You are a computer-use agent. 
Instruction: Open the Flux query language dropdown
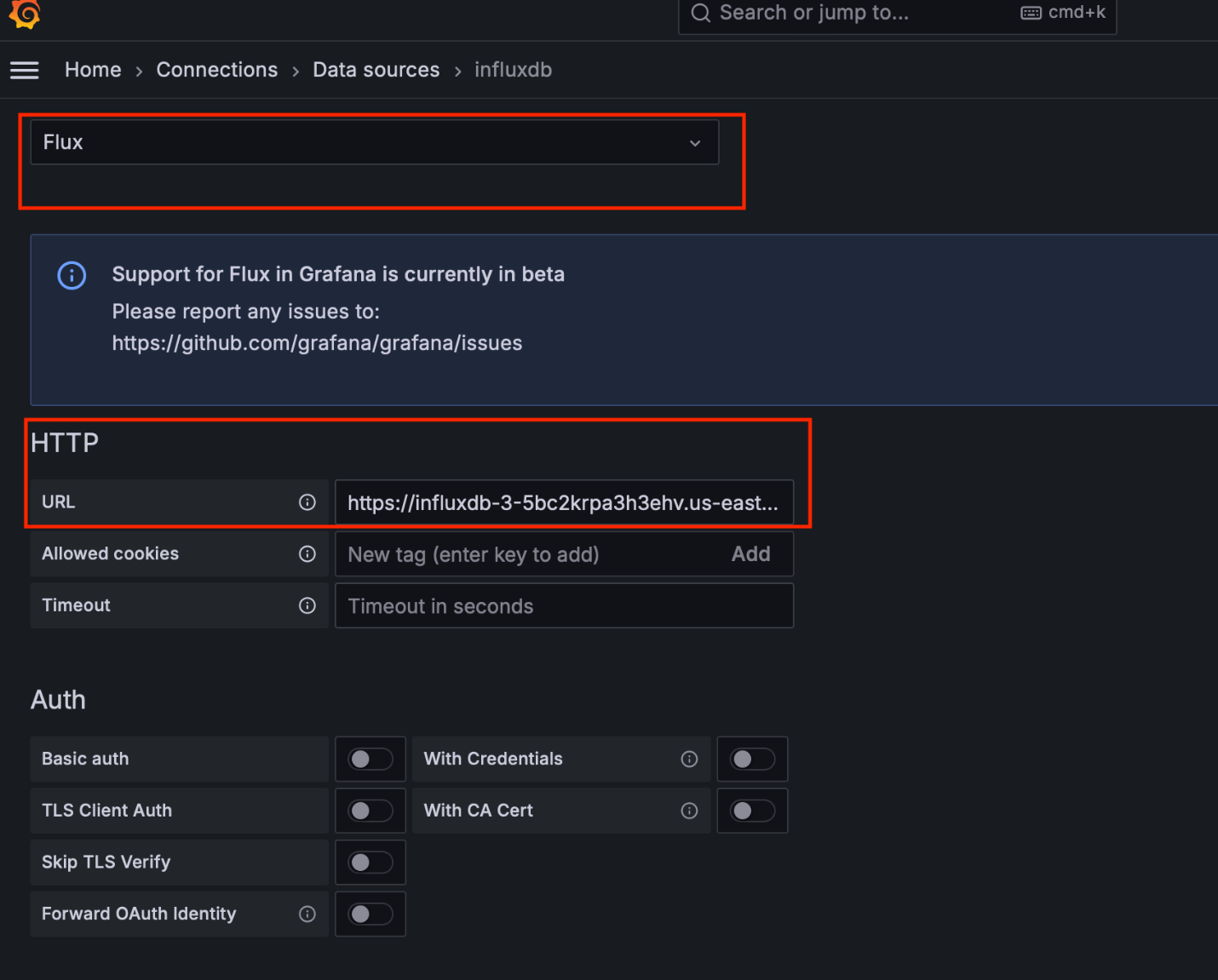[375, 142]
